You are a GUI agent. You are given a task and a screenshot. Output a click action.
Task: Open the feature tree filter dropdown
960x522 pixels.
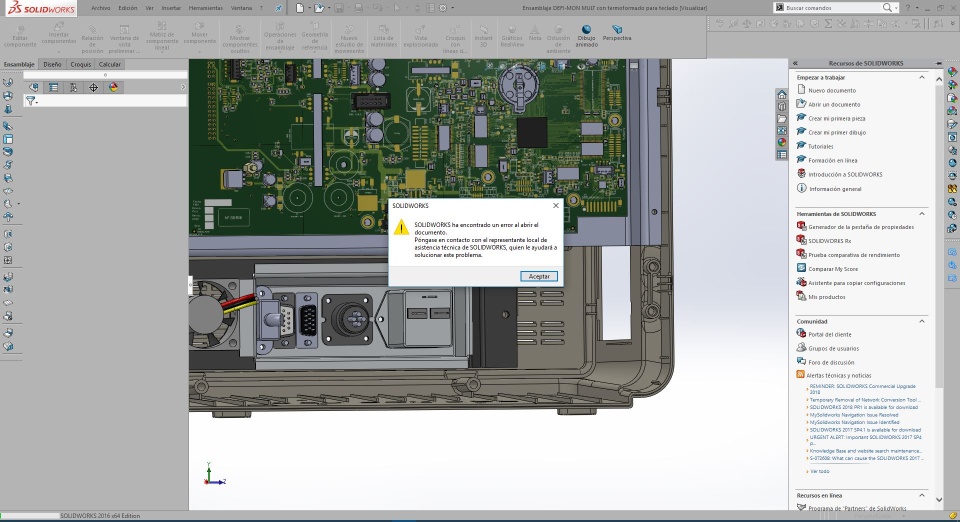[36, 101]
